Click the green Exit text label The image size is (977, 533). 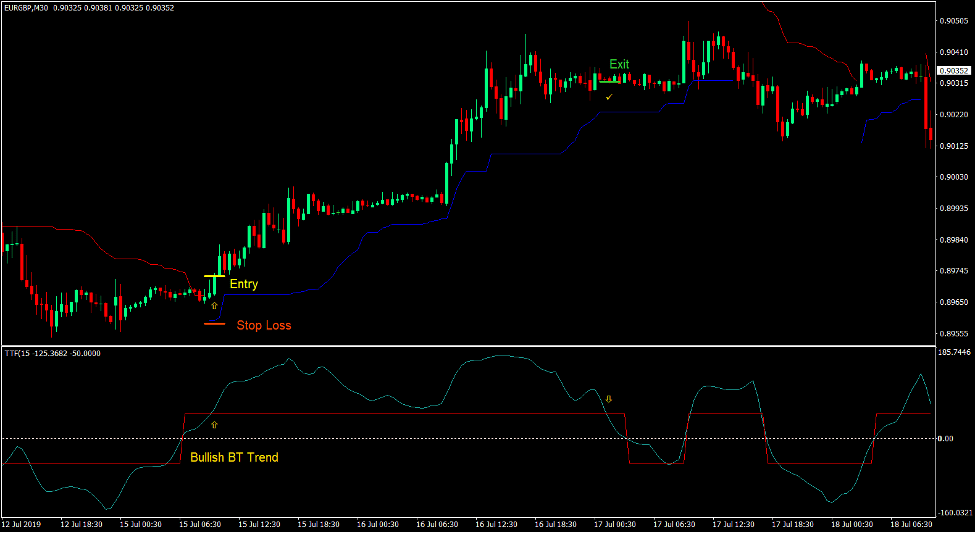(620, 64)
